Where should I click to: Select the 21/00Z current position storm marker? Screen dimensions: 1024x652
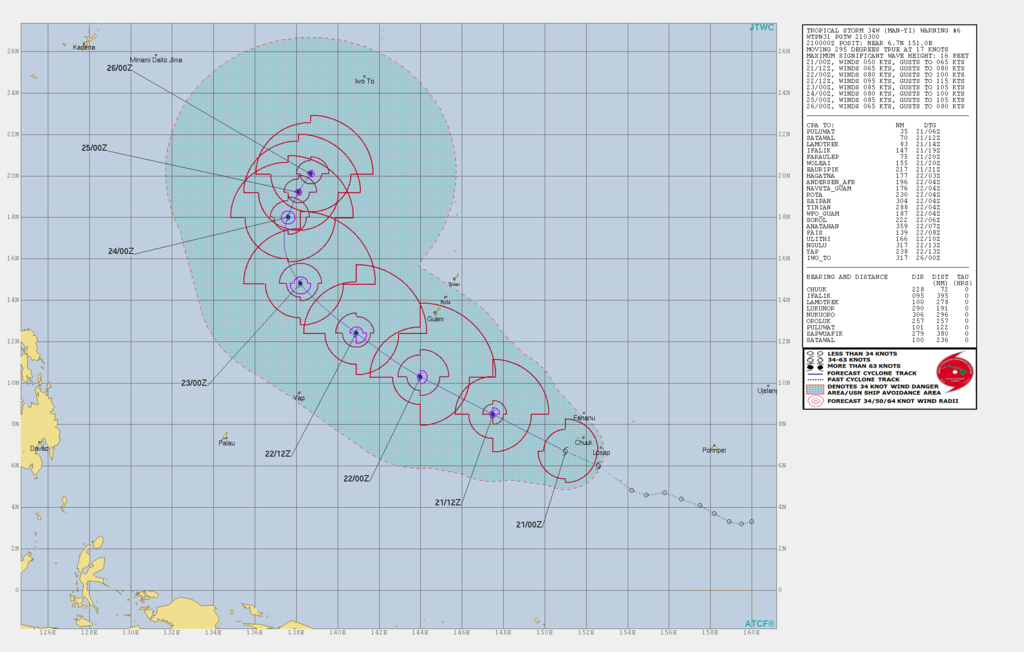[566, 451]
